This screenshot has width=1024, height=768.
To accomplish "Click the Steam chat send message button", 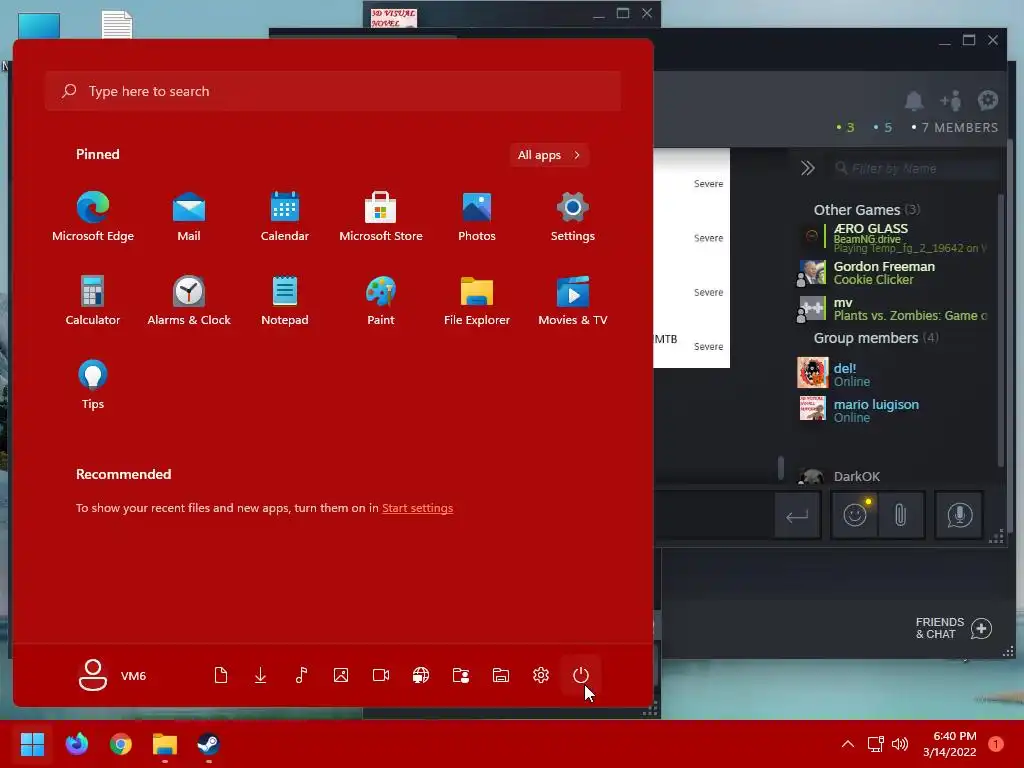I will pos(797,516).
